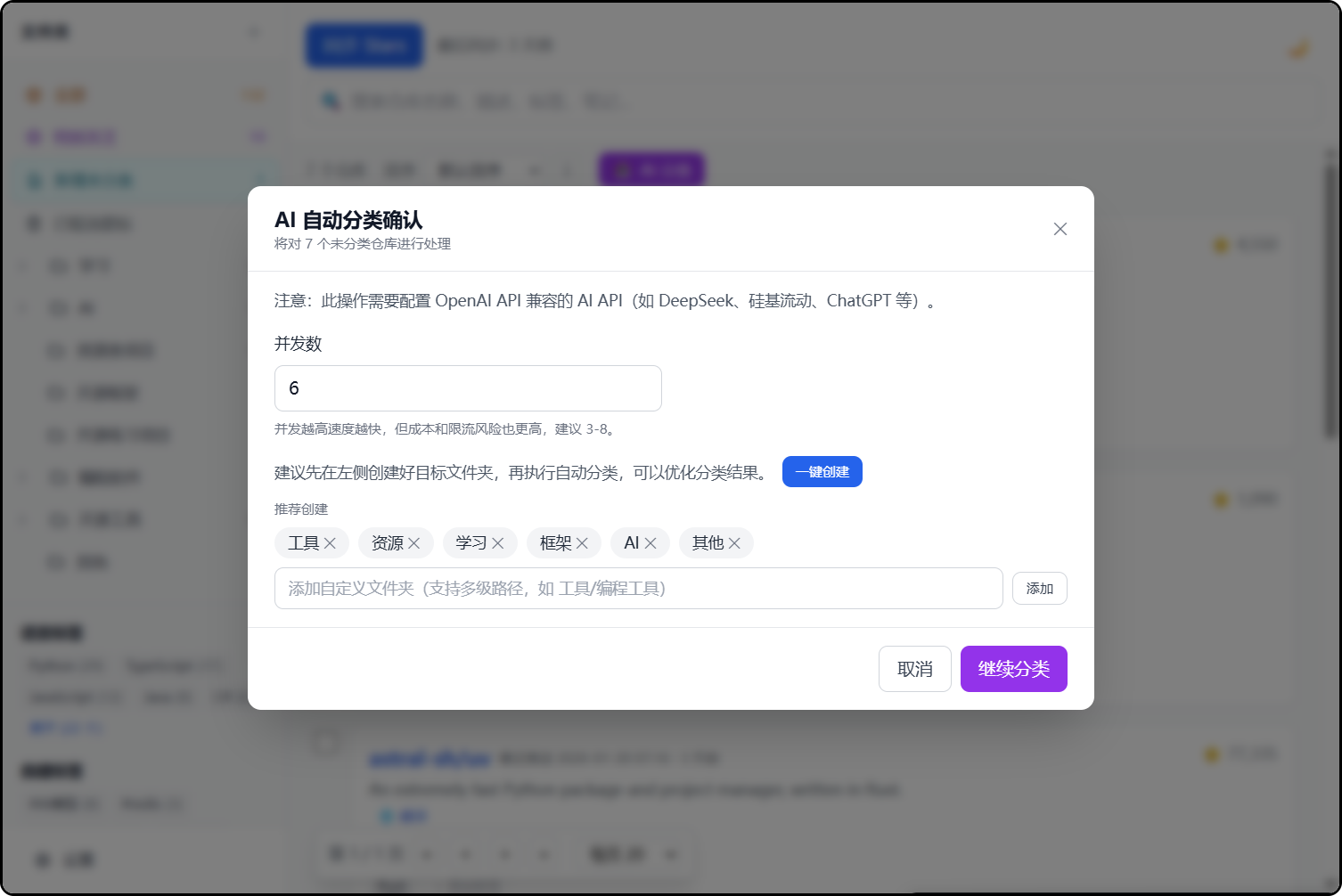Remove the 资源 tag with its X icon
The width and height of the screenshot is (1342, 896).
(x=416, y=542)
